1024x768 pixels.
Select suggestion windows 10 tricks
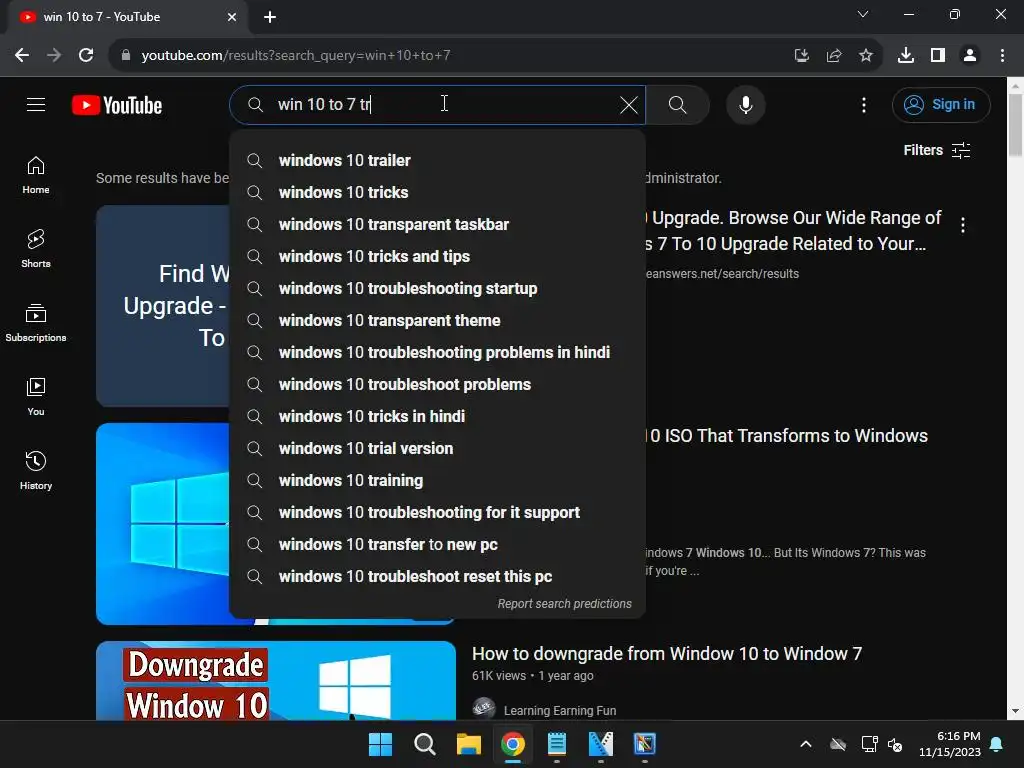point(438,192)
